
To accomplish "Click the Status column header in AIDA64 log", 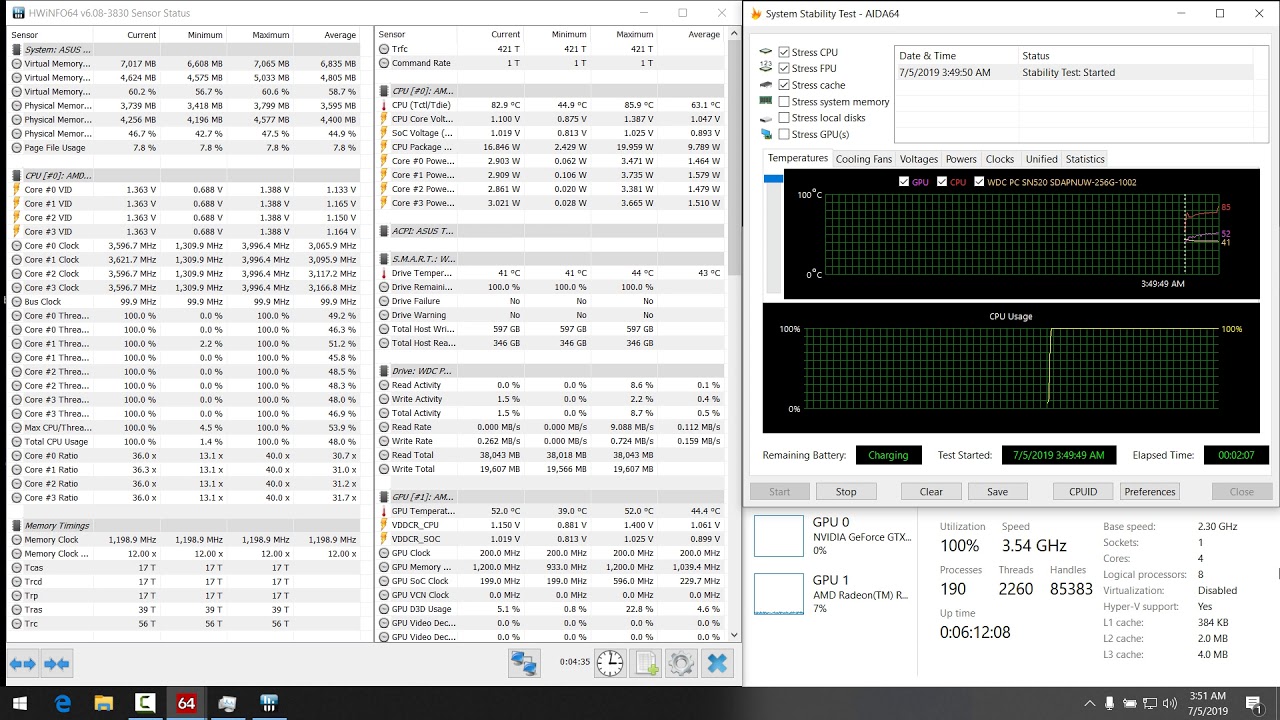I will click(1136, 56).
